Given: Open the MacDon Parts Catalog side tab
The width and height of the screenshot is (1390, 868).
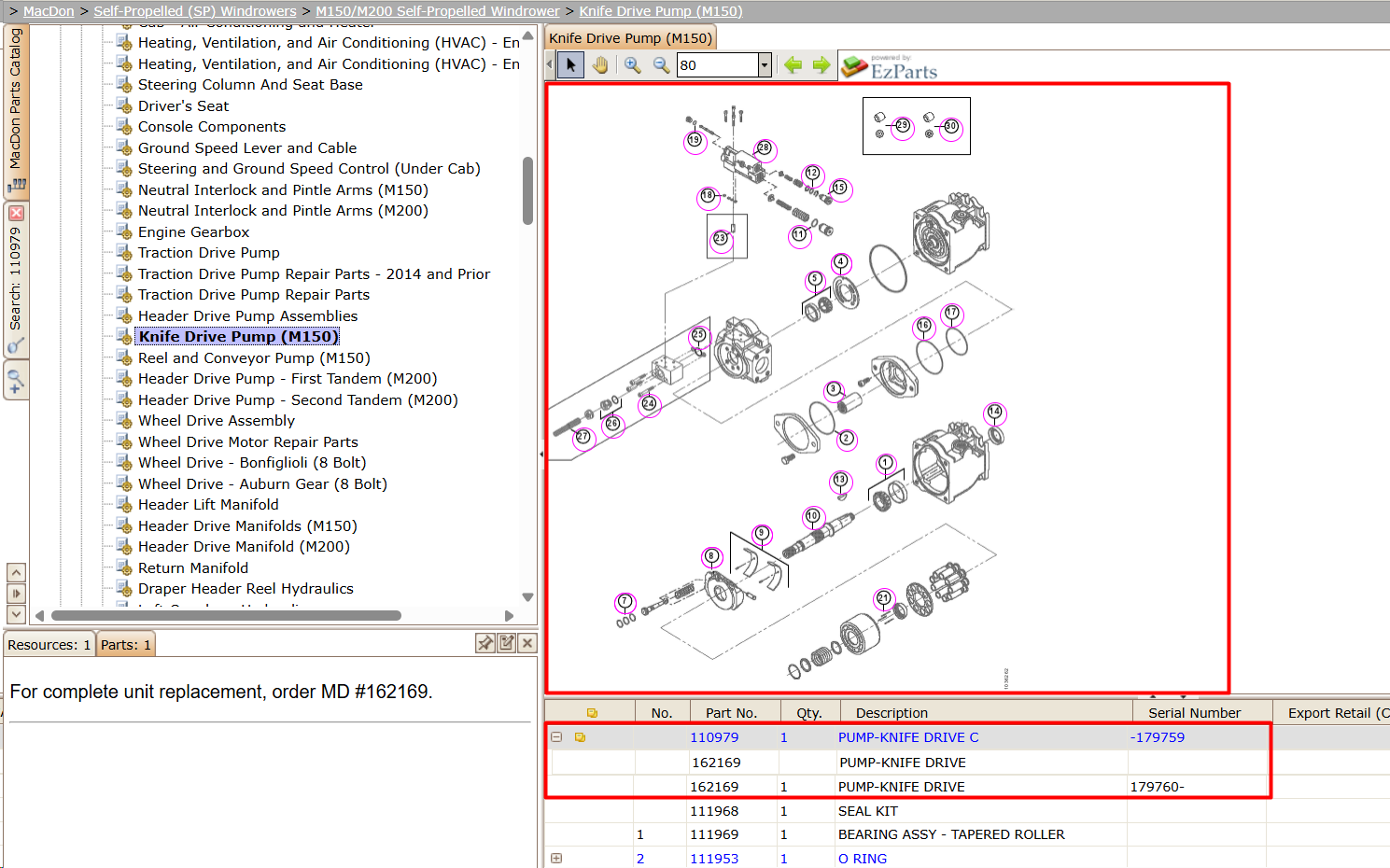Looking at the screenshot, I should tap(16, 109).
